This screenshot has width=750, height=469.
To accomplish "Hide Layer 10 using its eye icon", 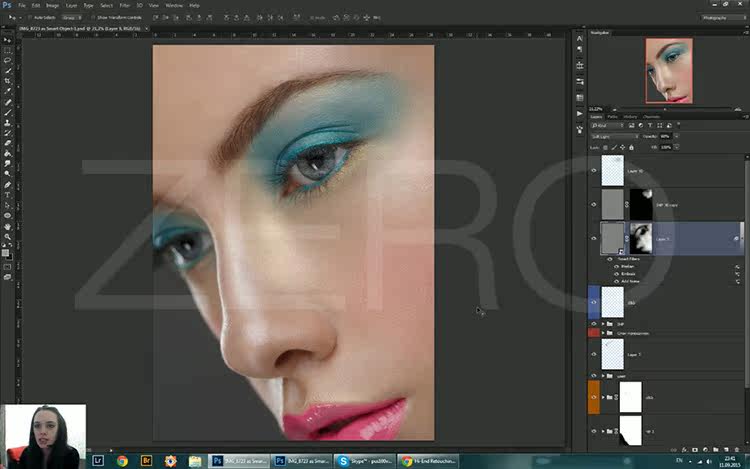I will 594,171.
